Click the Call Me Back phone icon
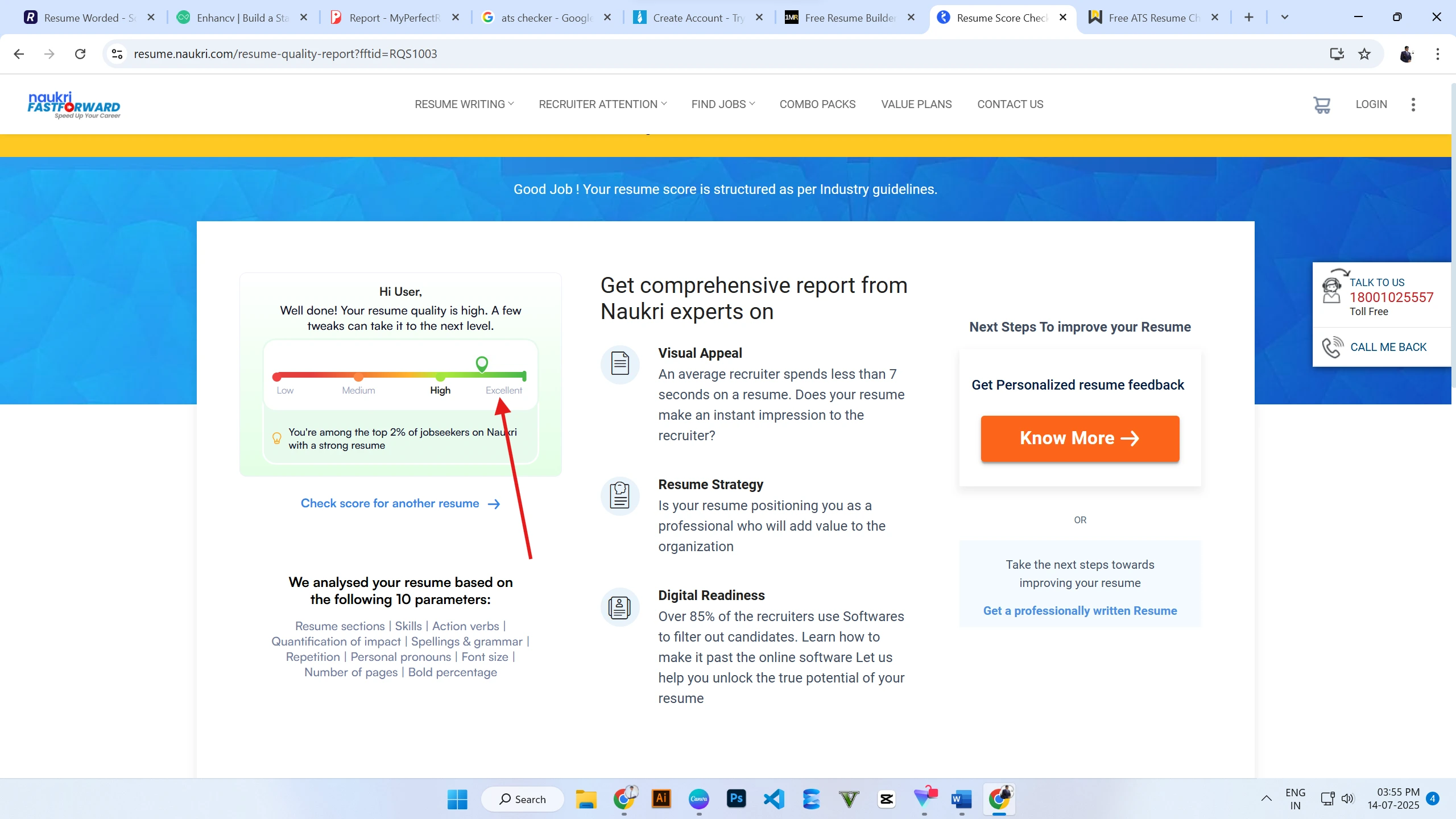 (1333, 347)
